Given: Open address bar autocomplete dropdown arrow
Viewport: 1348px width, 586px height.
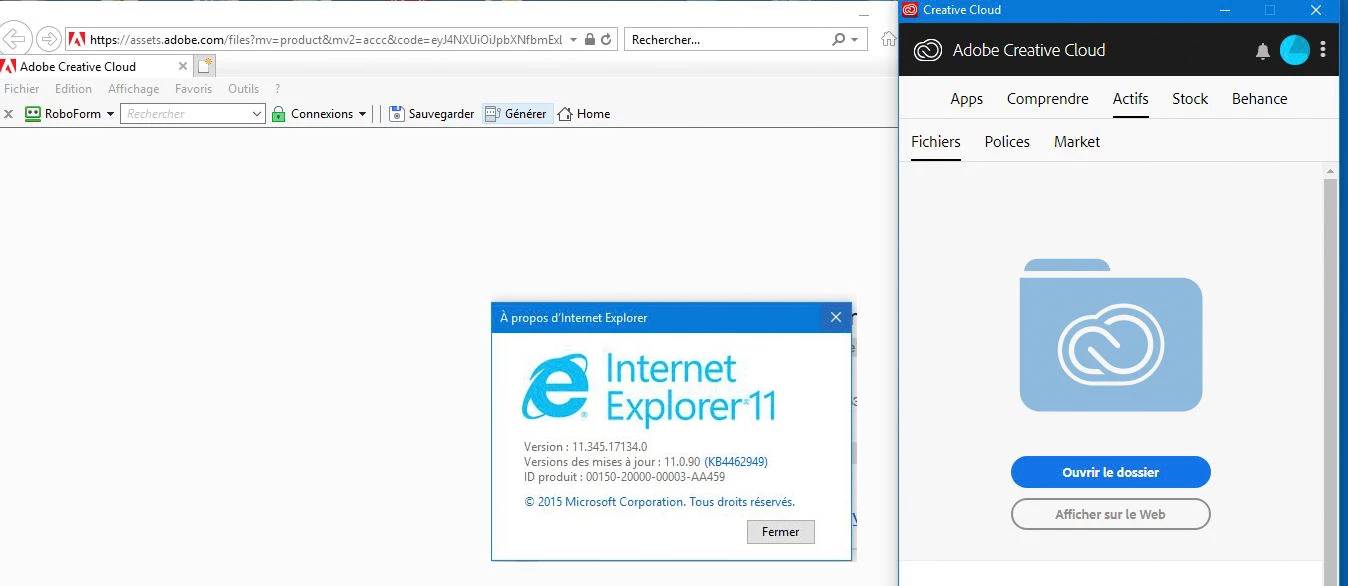Looking at the screenshot, I should pyautogui.click(x=573, y=40).
